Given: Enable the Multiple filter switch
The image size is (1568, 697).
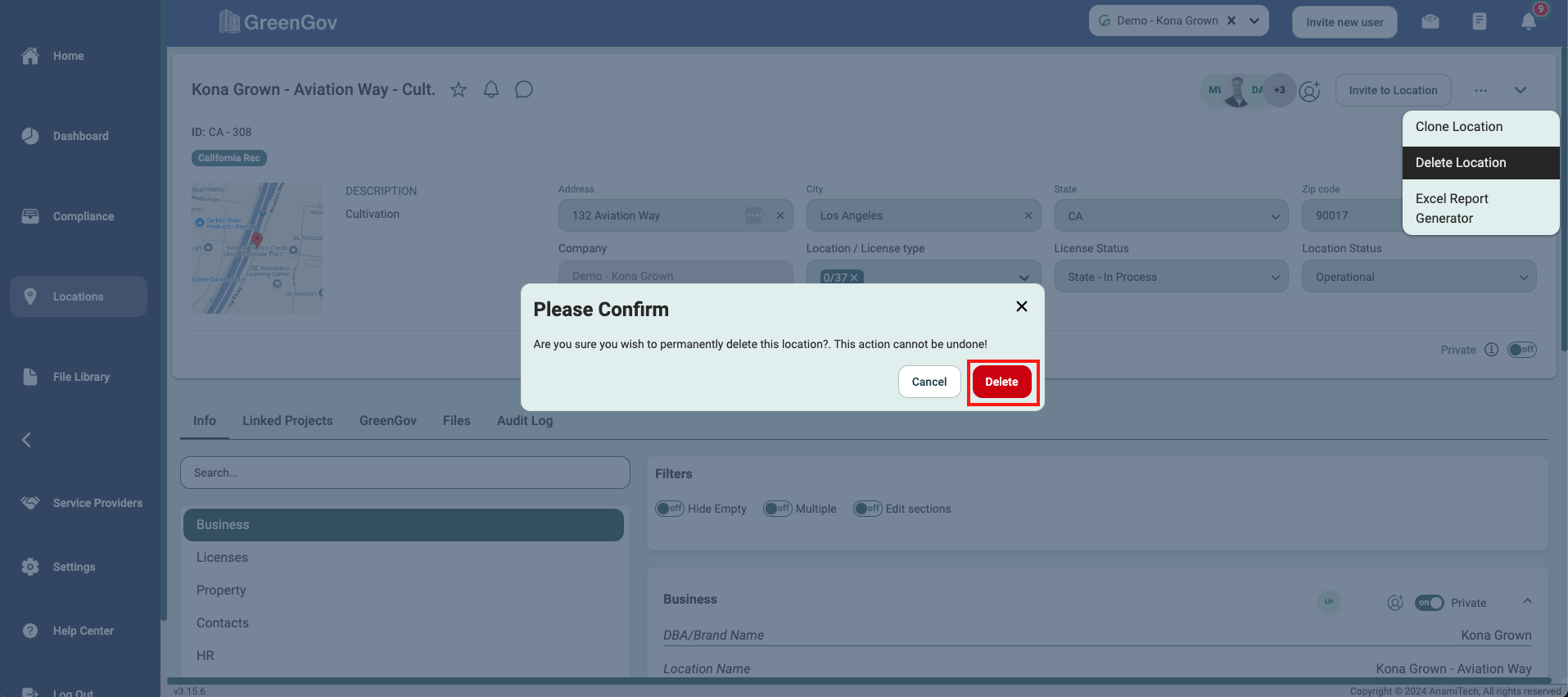Looking at the screenshot, I should point(778,509).
